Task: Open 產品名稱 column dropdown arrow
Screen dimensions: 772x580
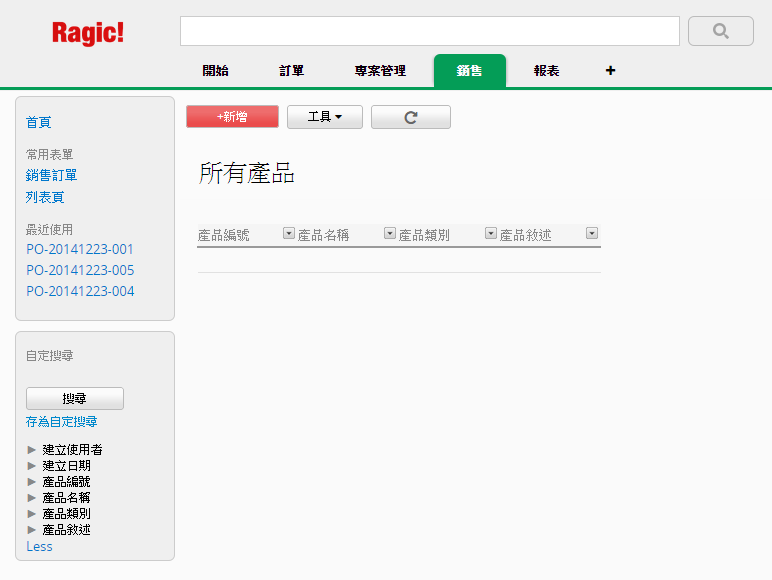Action: coord(390,233)
